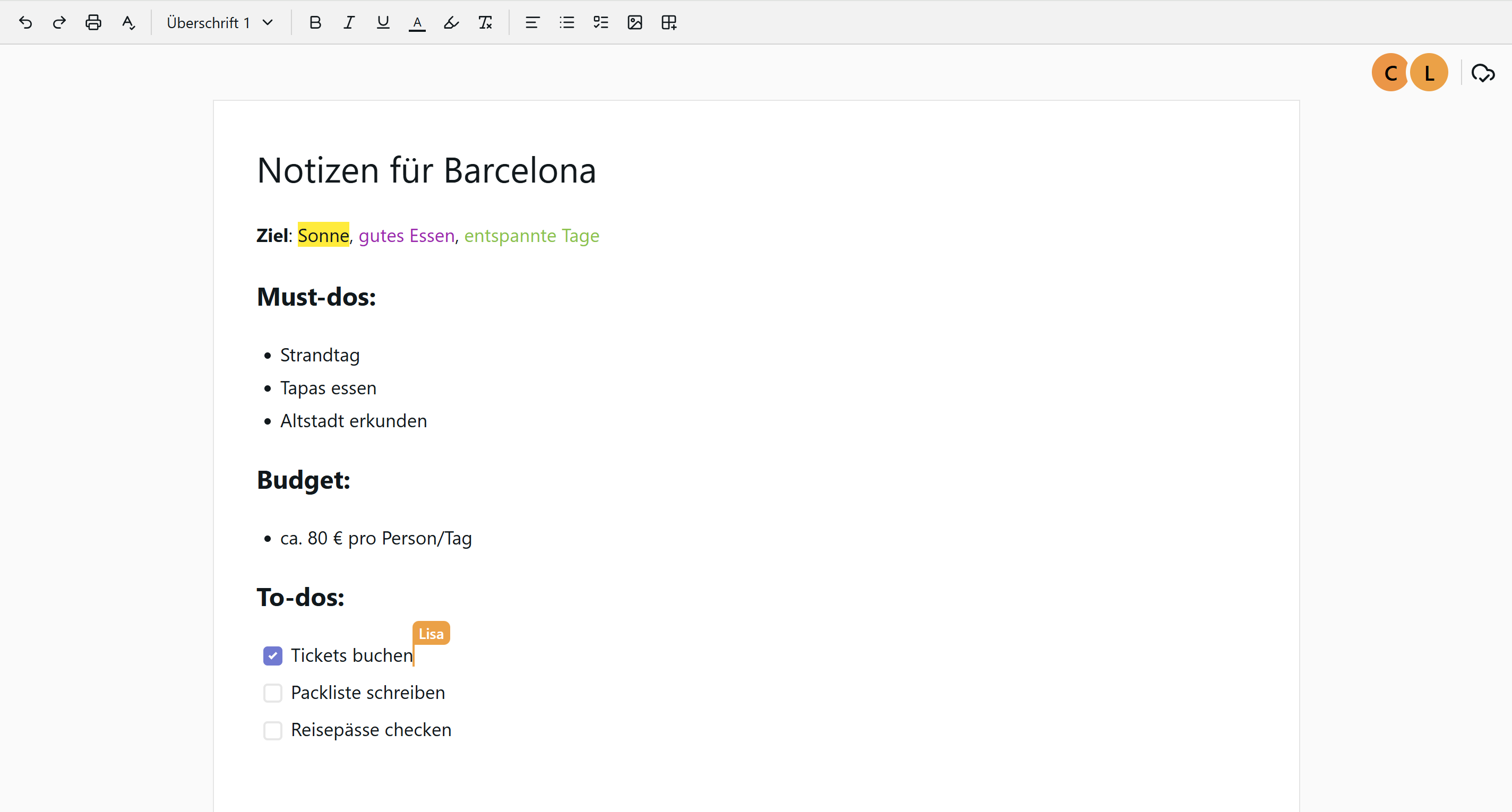The image size is (1512, 812).
Task: Insert an image from toolbar
Action: 634,22
